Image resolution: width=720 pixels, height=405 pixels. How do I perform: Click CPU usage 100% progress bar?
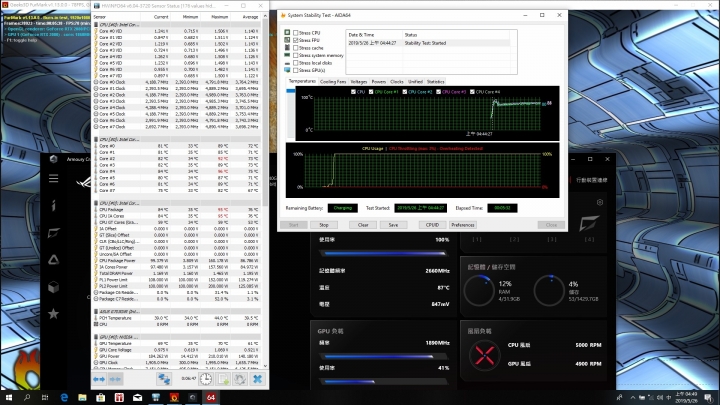[x=383, y=253]
